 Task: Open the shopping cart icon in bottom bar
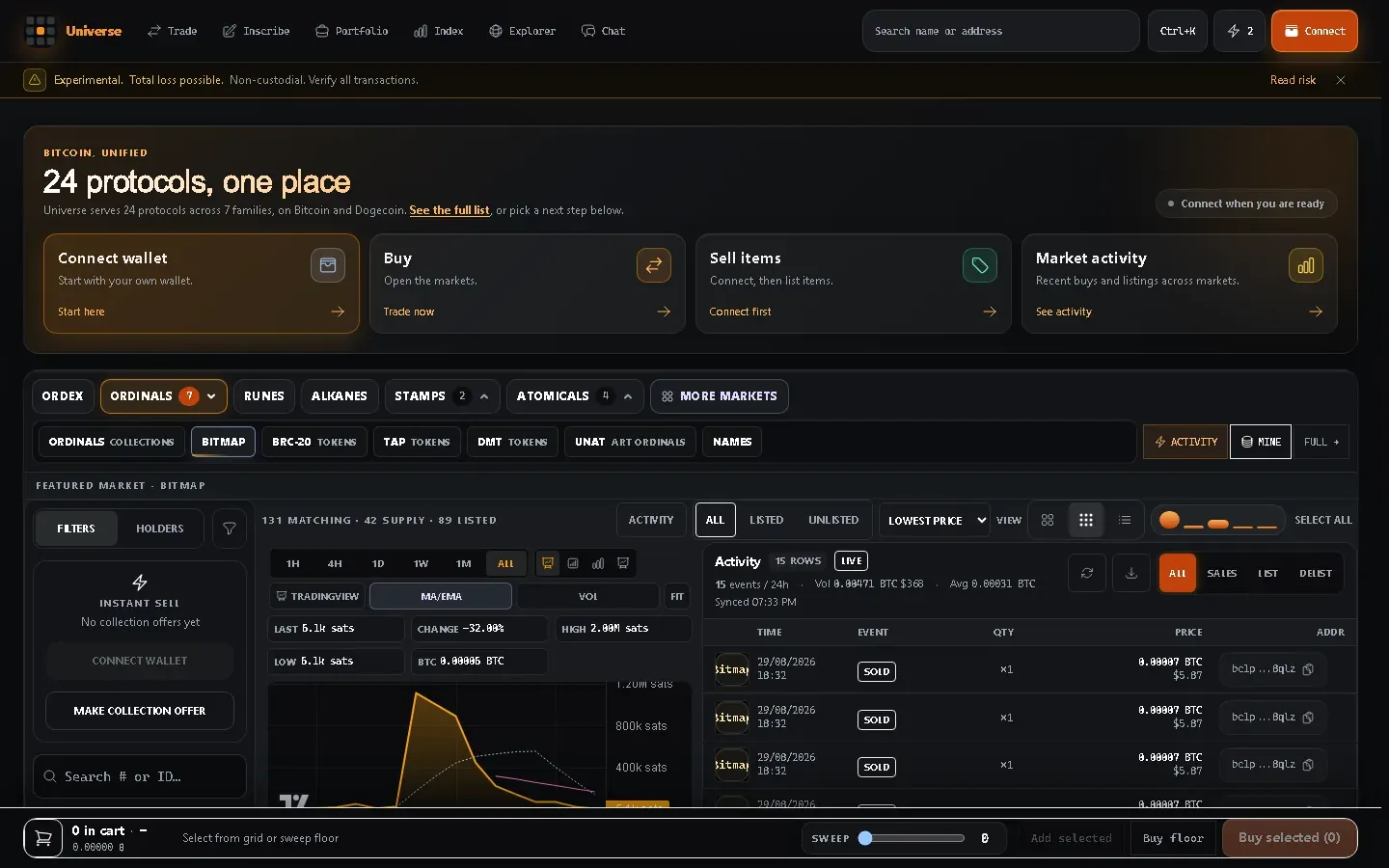coord(43,838)
